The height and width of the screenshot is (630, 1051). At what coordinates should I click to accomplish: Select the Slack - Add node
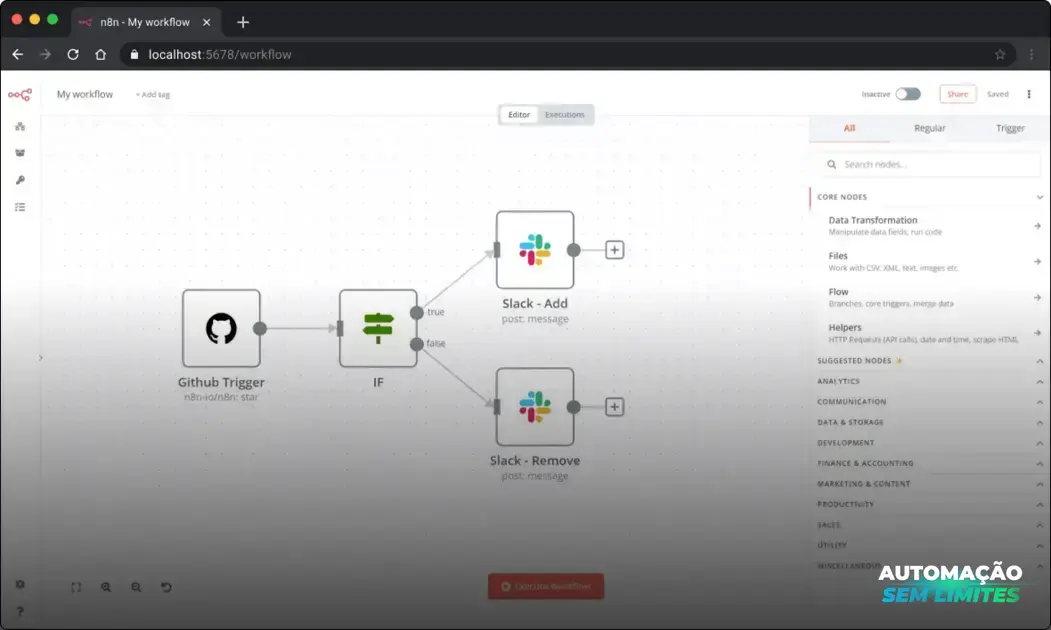tap(535, 249)
